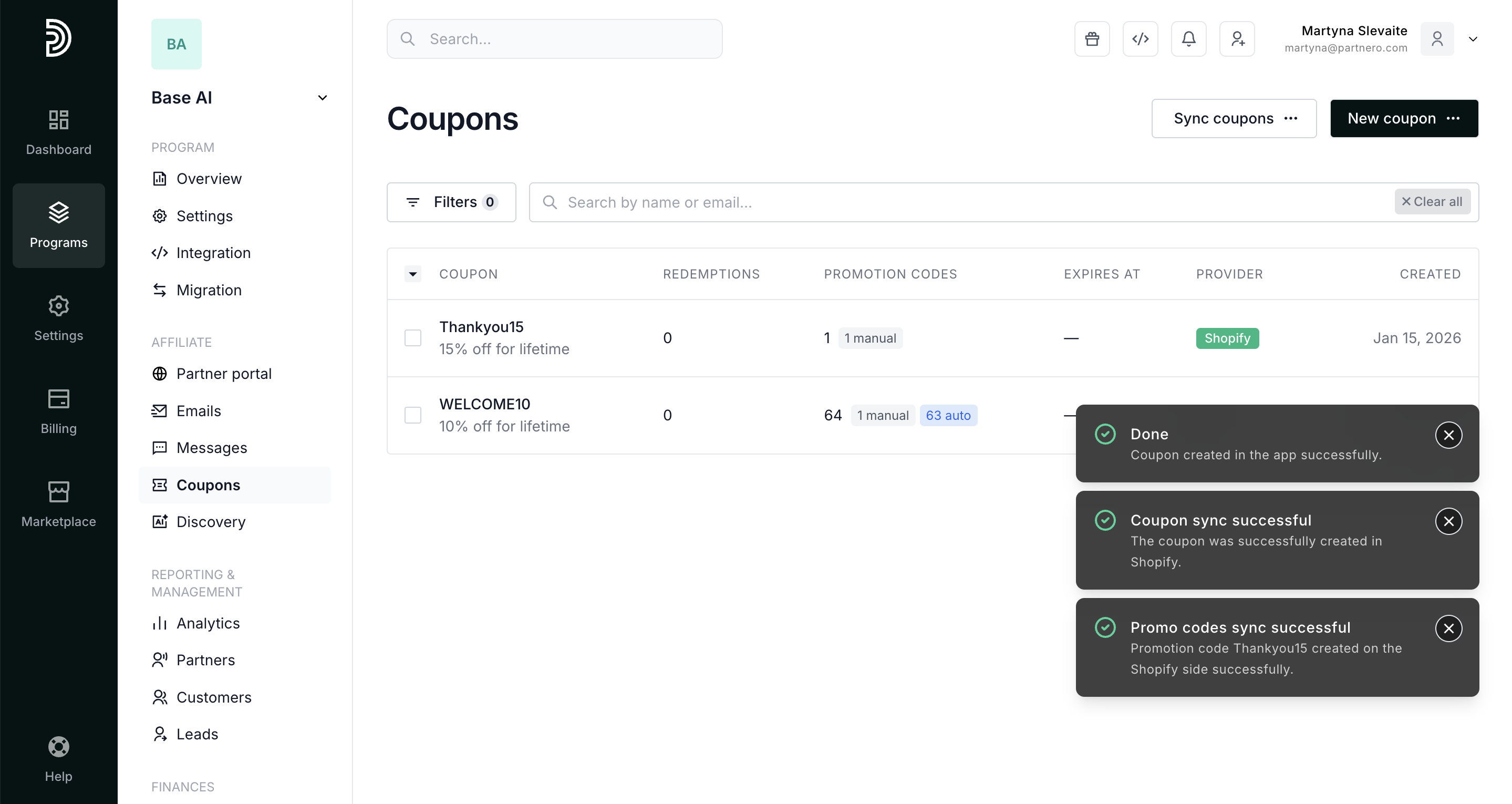
Task: Select the WELCOME10 coupon checkbox
Action: (412, 415)
